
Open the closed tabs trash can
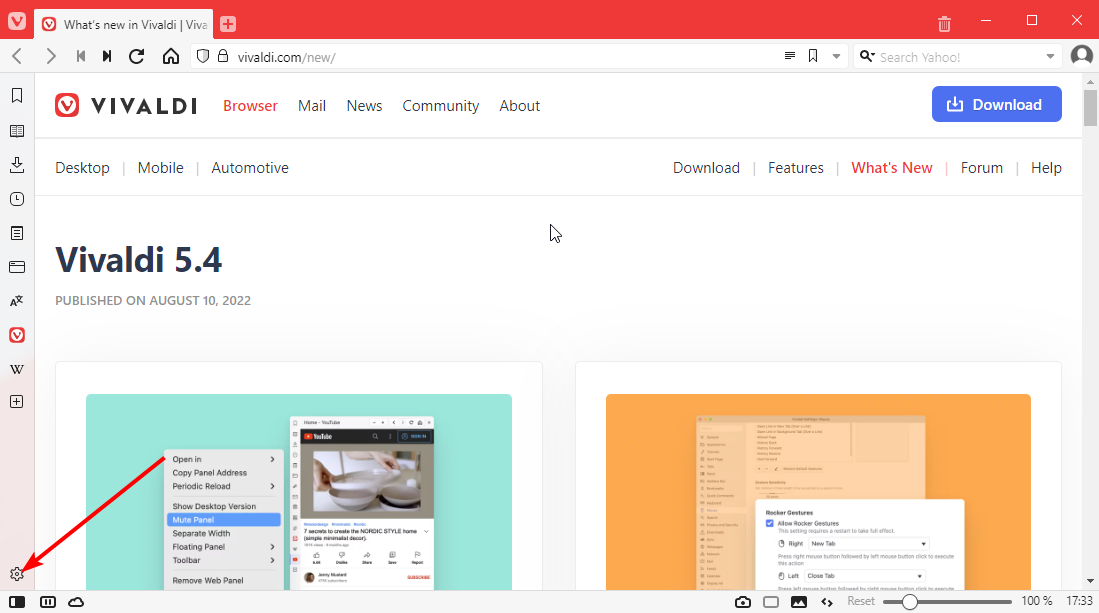944,24
